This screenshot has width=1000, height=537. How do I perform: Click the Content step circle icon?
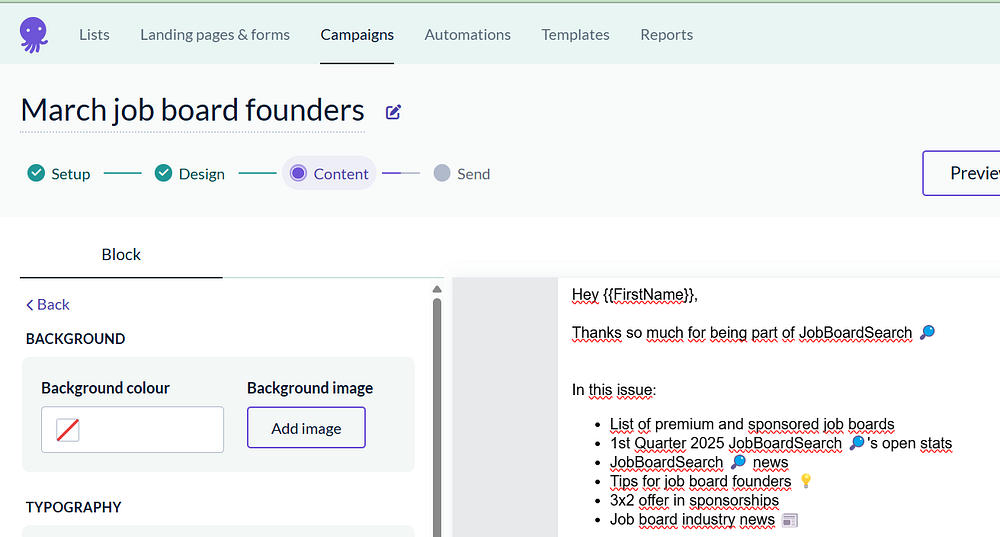[298, 173]
